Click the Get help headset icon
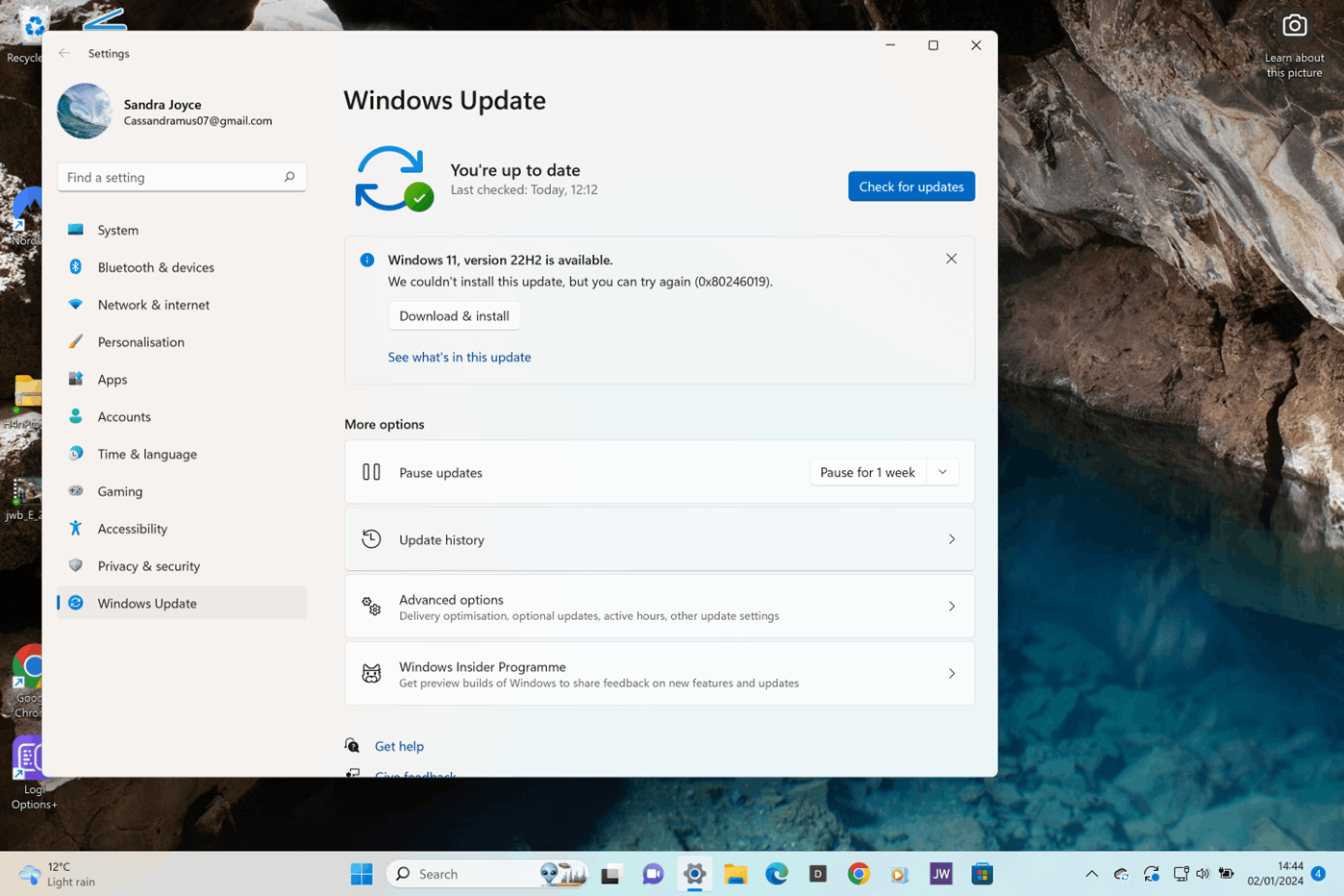Image resolution: width=1344 pixels, height=896 pixels. point(353,746)
